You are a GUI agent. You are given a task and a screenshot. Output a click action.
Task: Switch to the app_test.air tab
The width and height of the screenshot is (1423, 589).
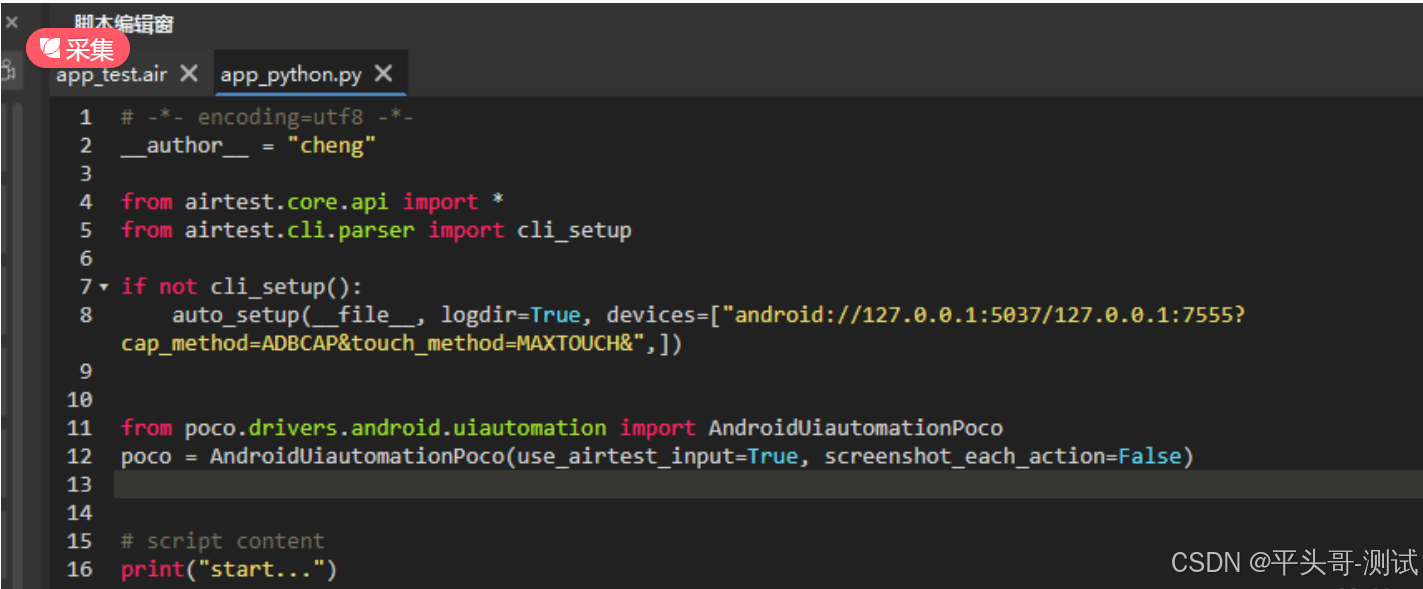111,75
